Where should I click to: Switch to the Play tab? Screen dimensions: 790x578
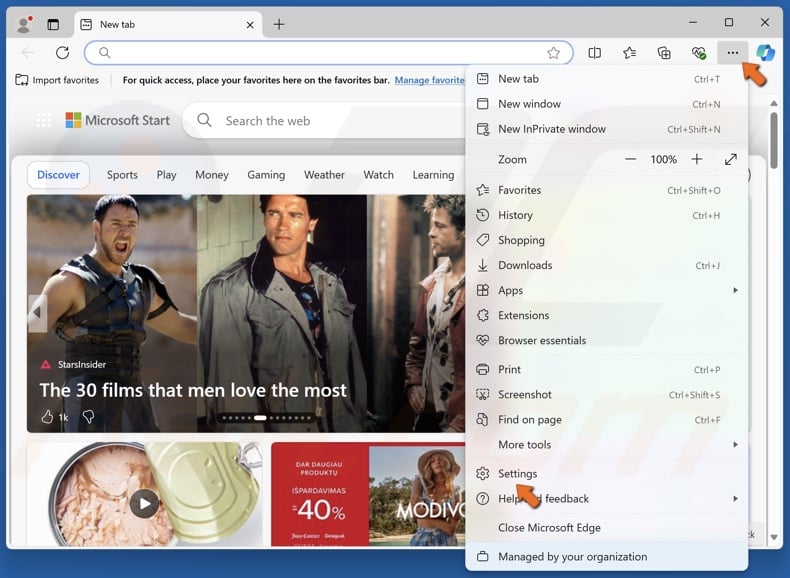(x=166, y=175)
